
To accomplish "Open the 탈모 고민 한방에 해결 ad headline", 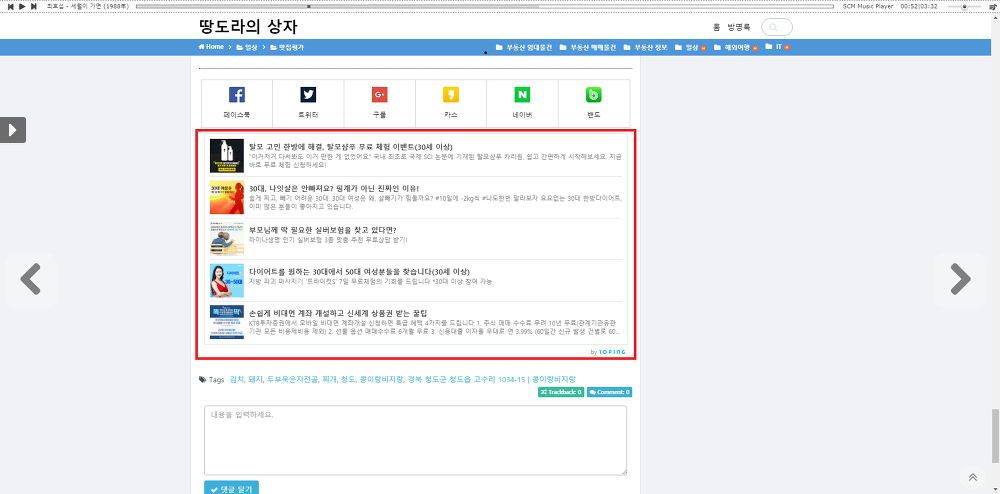I will pyautogui.click(x=351, y=147).
